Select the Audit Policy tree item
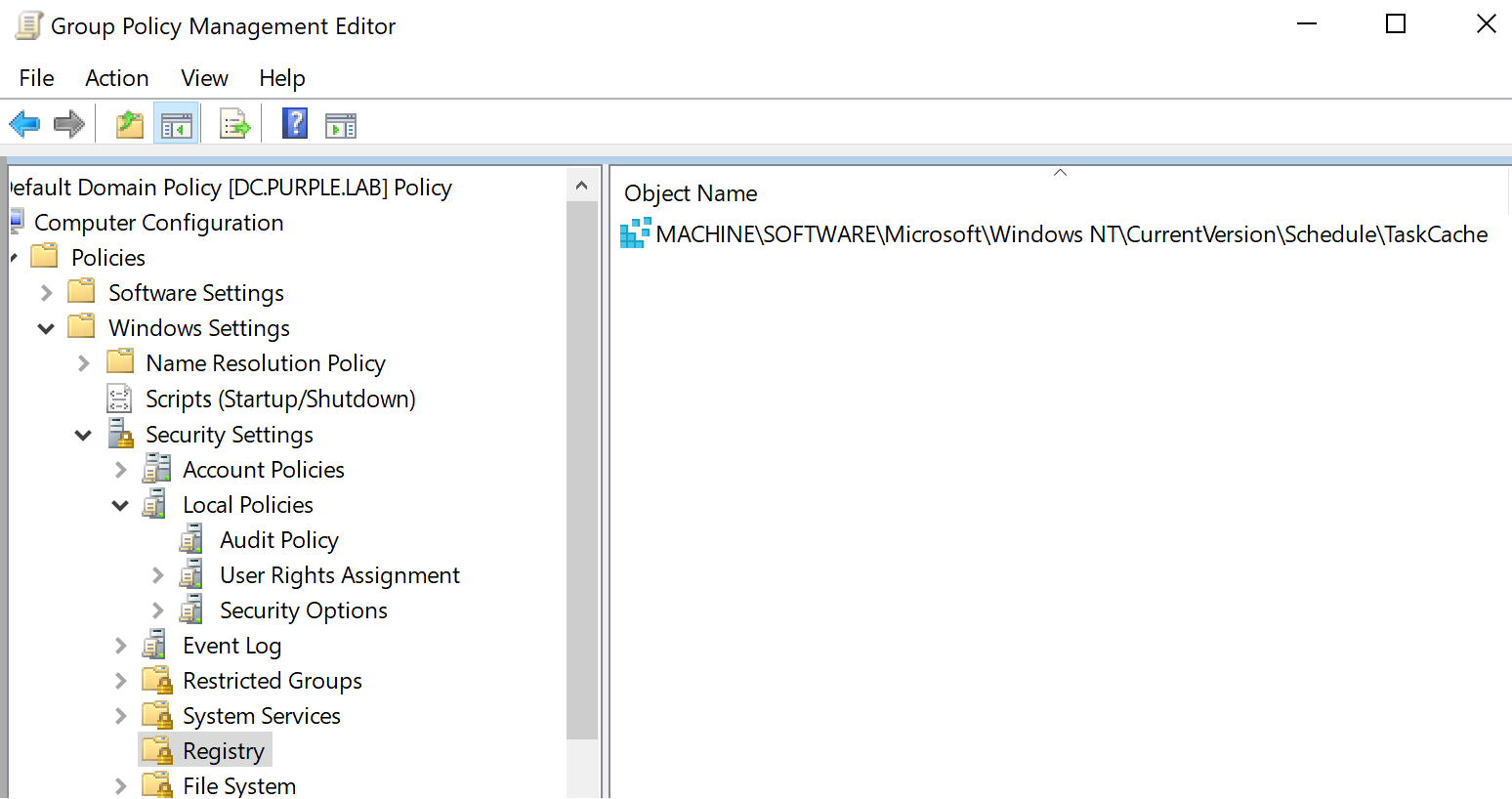Viewport: 1512px width, 799px height. point(278,539)
